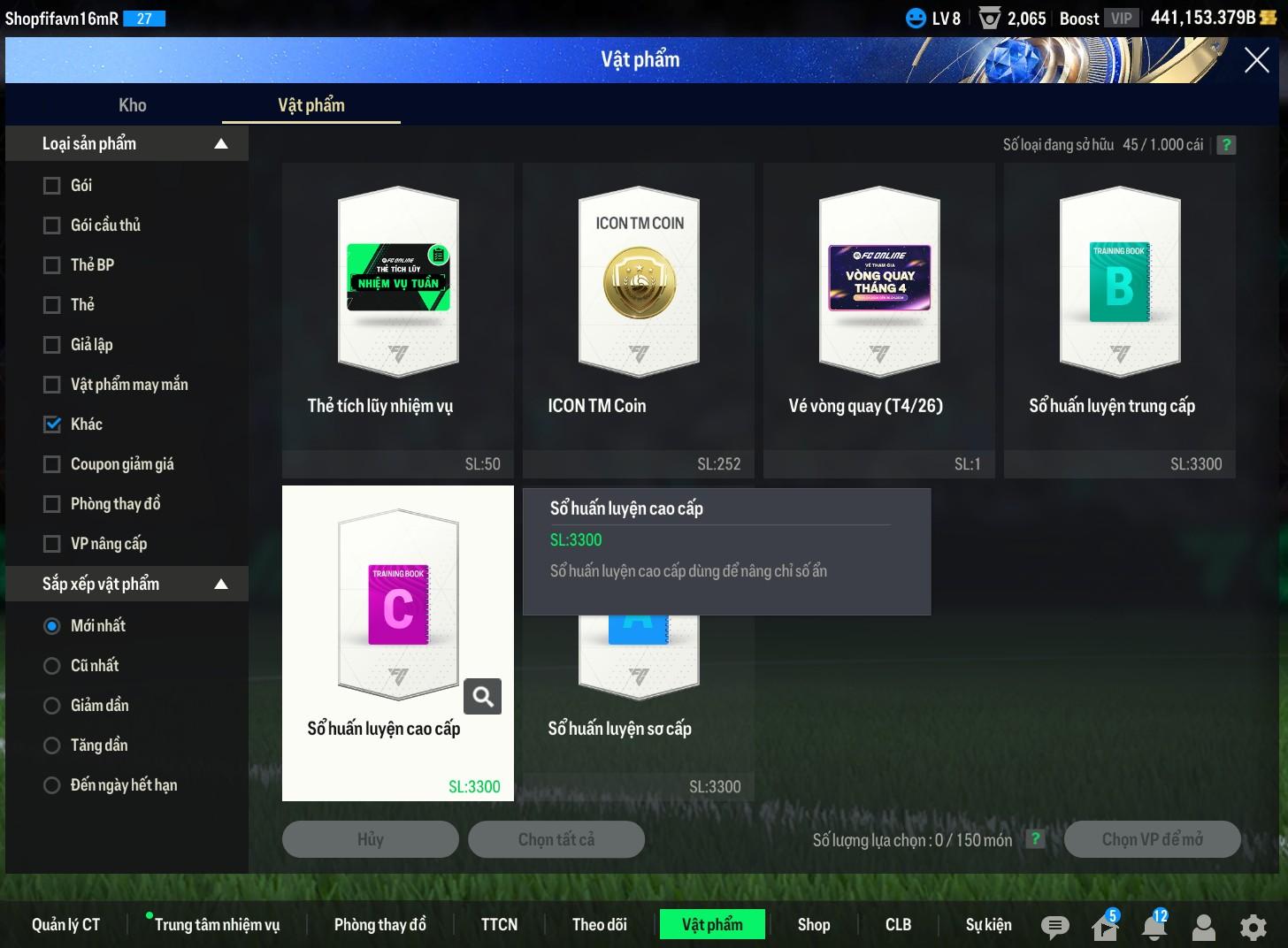The height and width of the screenshot is (948, 1288).
Task: Click the Chọn VP để mở button
Action: [1152, 839]
